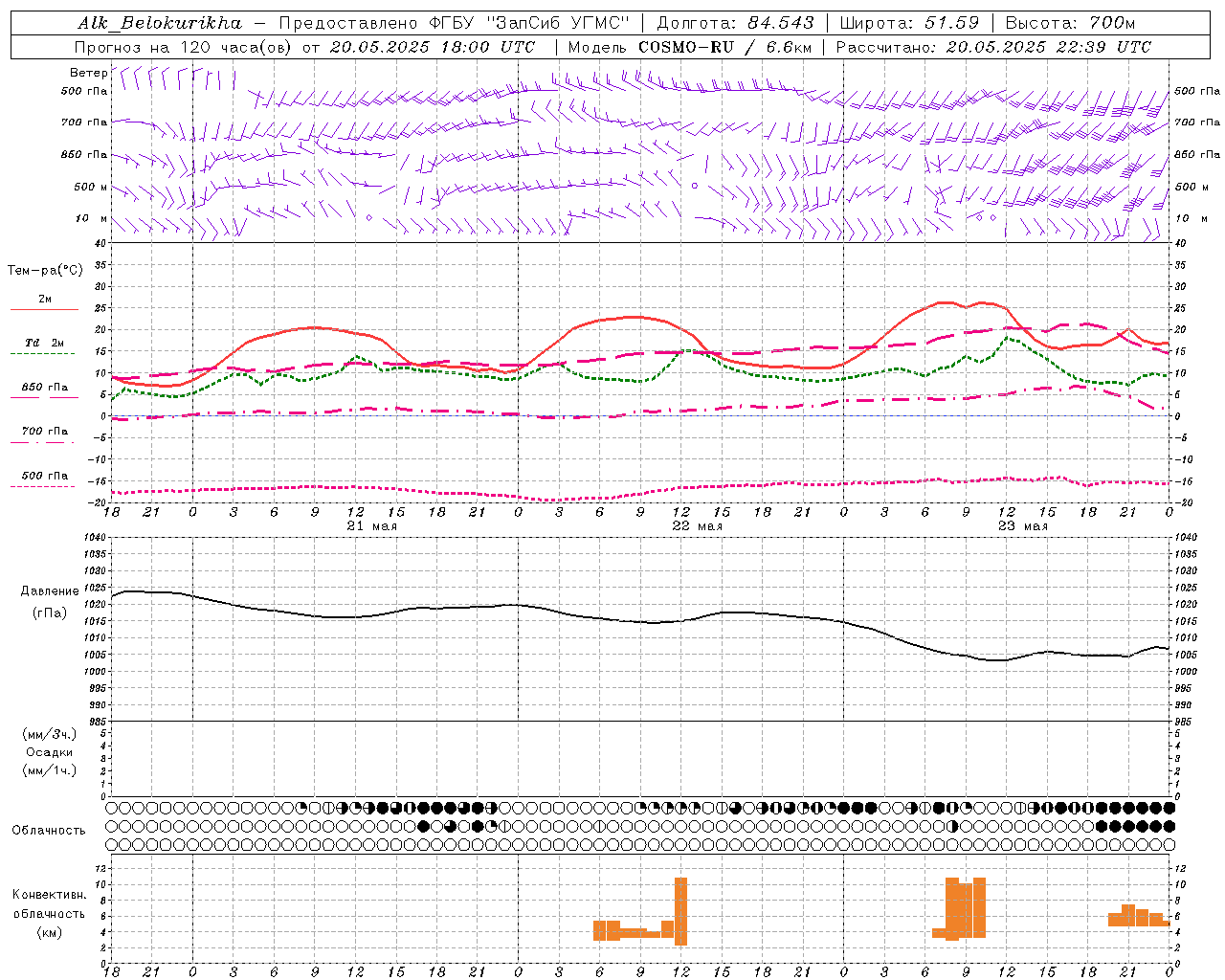
Task: Click the left 850 гПа wind level label
Action: tap(83, 154)
